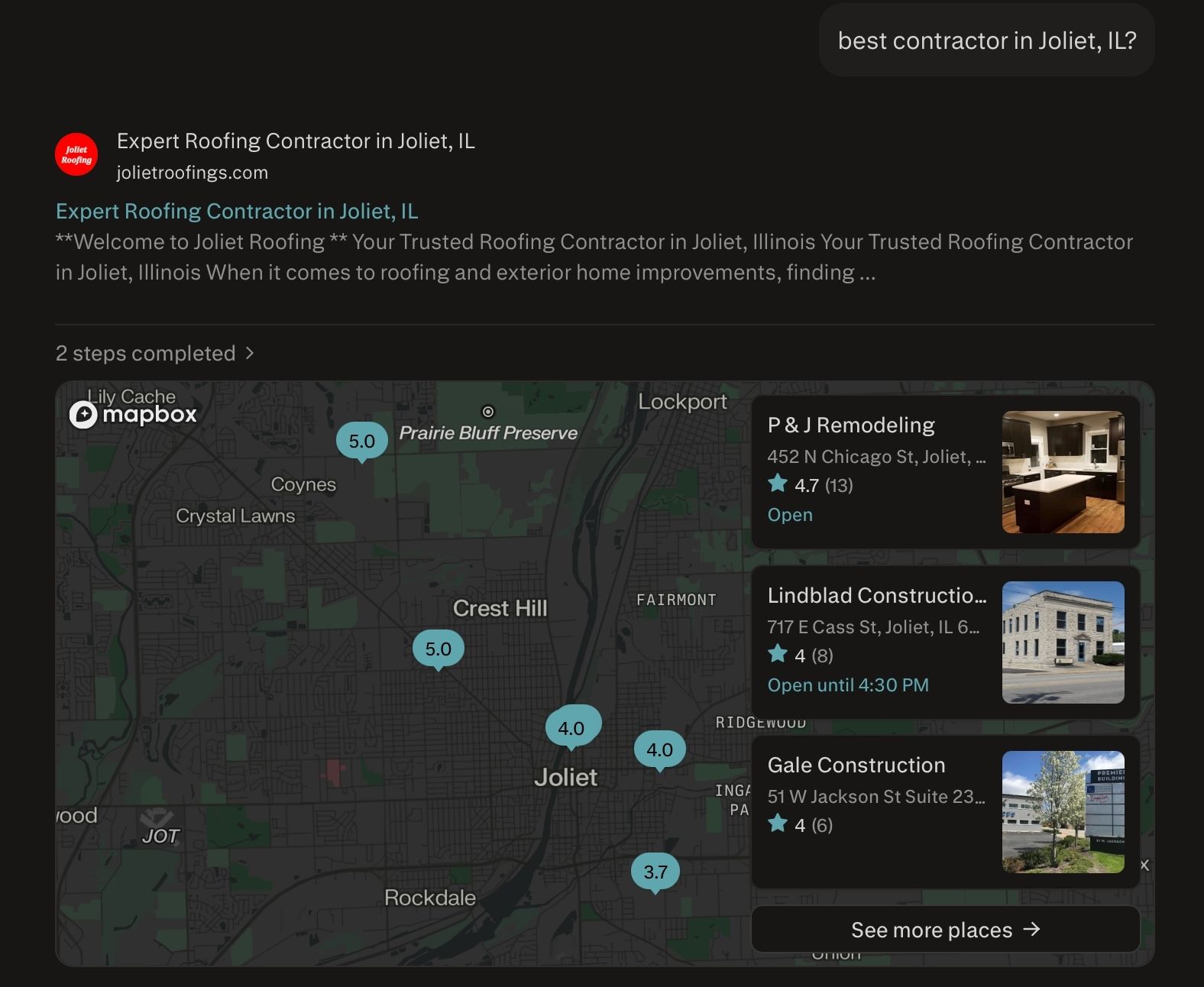View the Gale Construction photo thumbnail
This screenshot has width=1204, height=987.
point(1063,811)
